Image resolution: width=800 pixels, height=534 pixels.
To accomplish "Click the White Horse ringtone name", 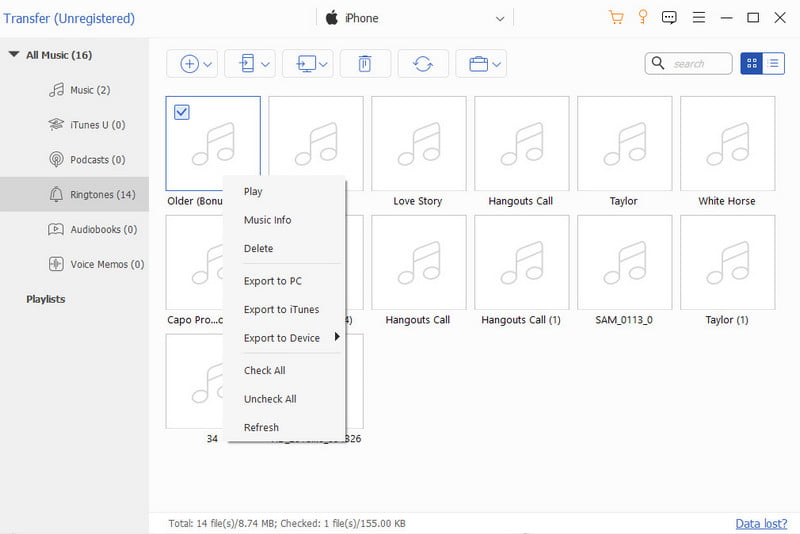I will click(727, 201).
